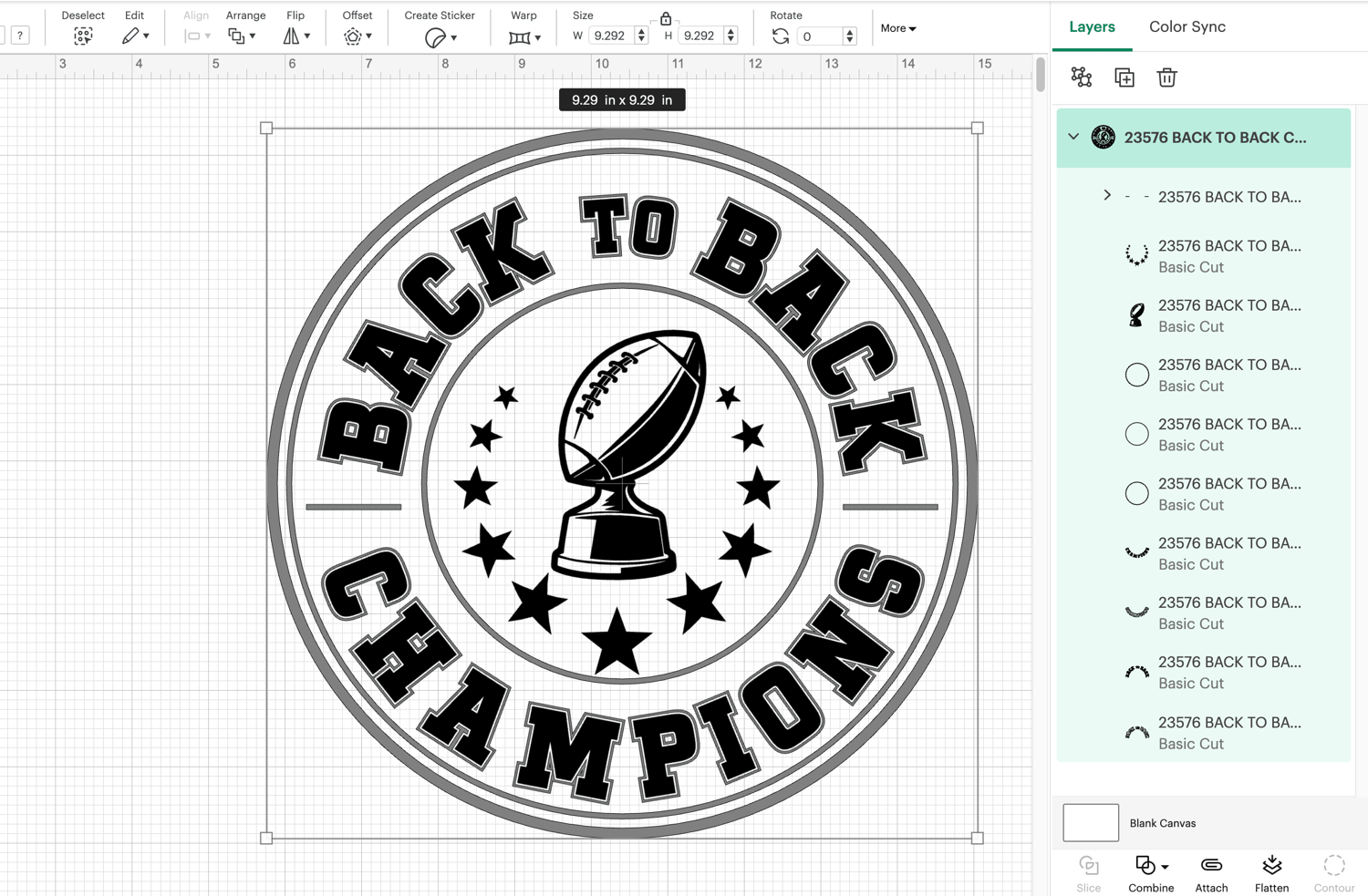Switch to the Layers tab

pos(1092,26)
